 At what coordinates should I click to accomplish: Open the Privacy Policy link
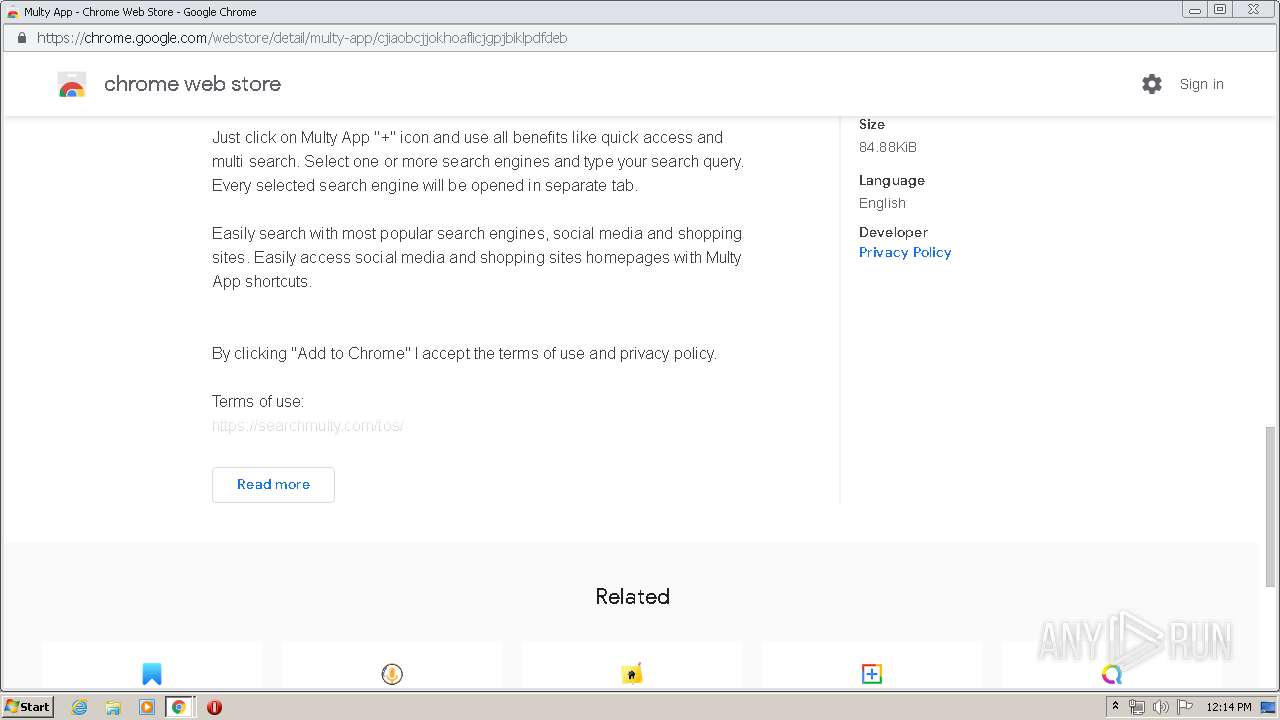point(905,252)
